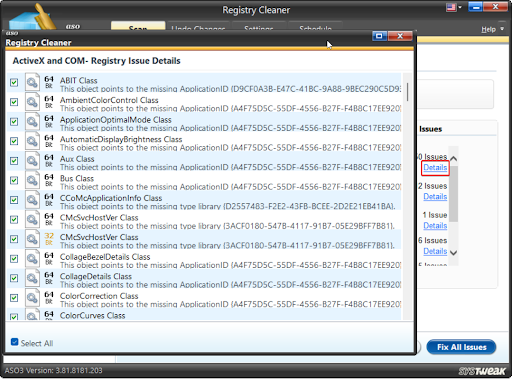
Task: Click the issues list scroll-up arrow
Action: point(453,159)
